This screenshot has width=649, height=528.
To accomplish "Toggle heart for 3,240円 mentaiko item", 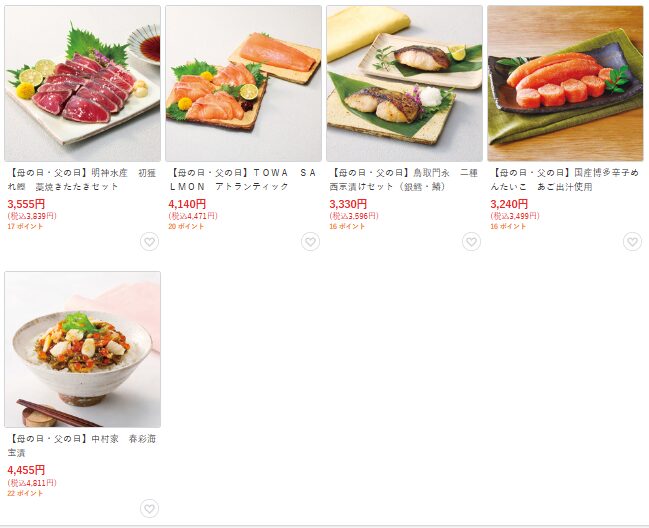I will coord(632,242).
